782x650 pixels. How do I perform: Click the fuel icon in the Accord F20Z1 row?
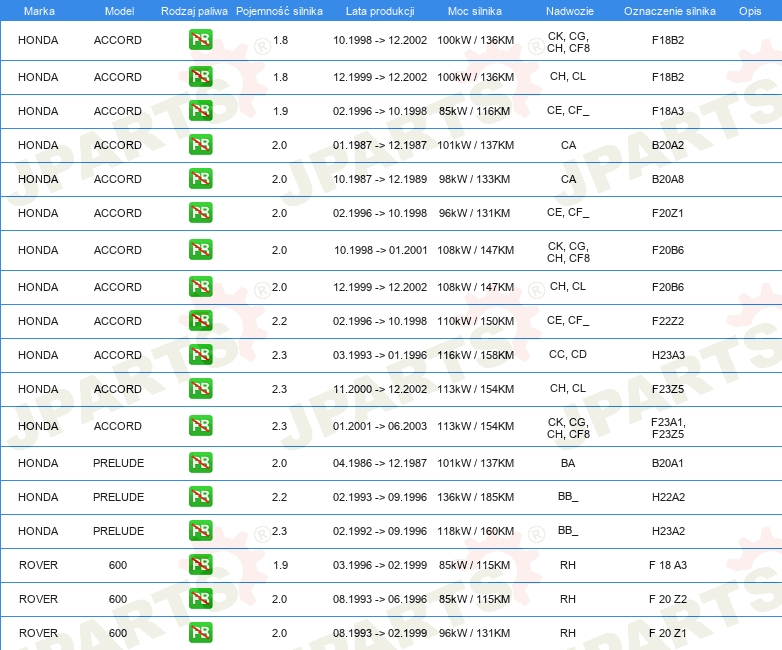tap(200, 213)
